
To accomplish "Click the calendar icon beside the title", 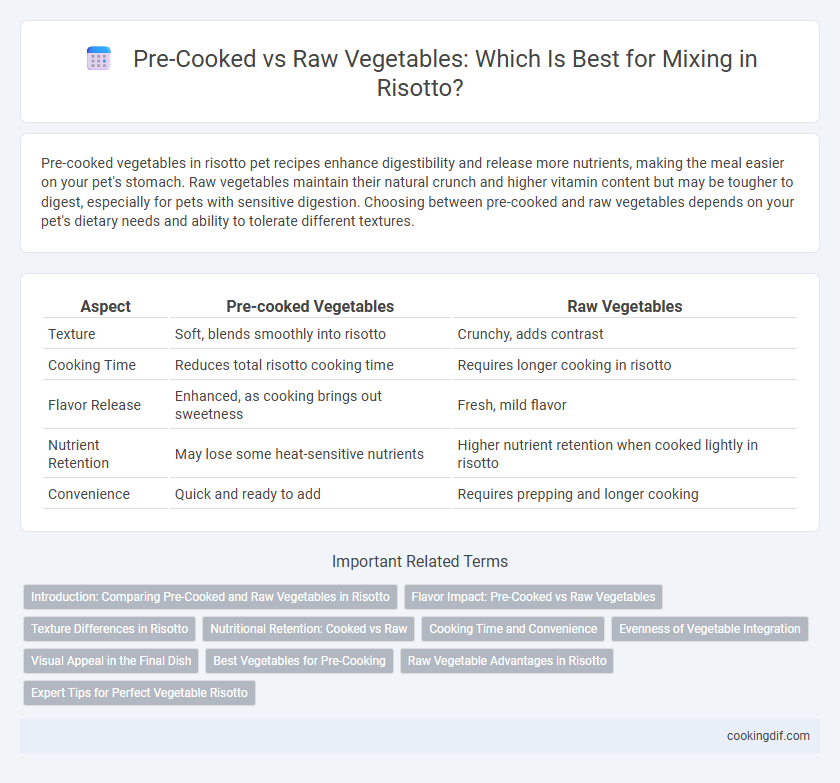I will pyautogui.click(x=99, y=58).
